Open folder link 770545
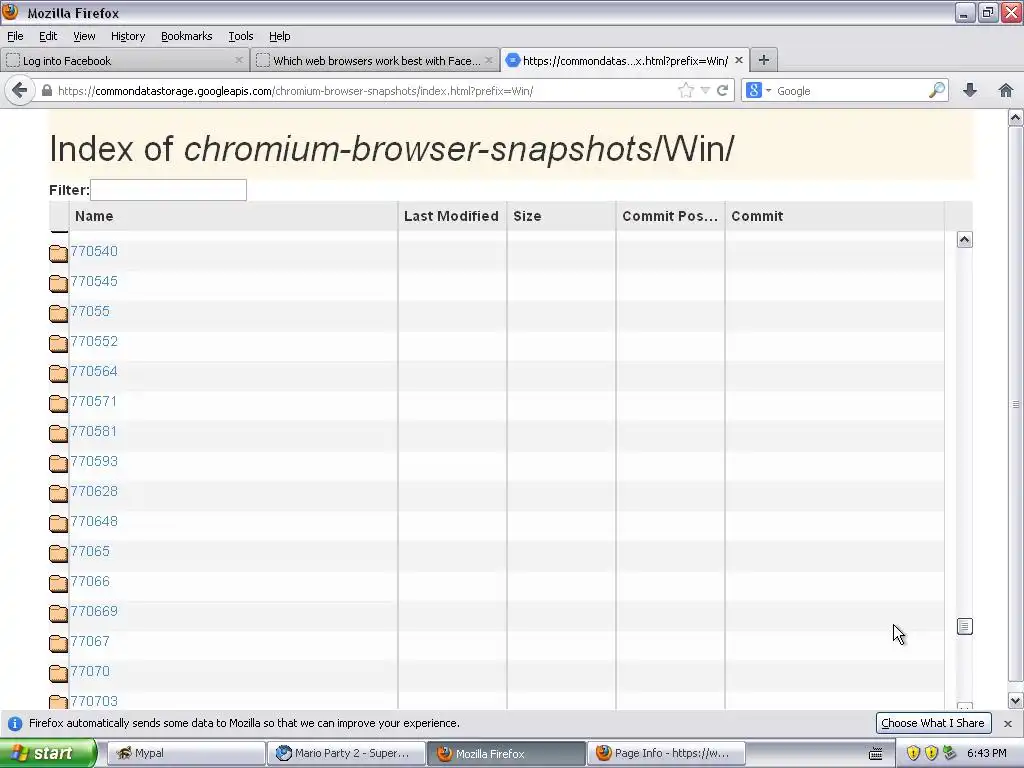This screenshot has width=1024, height=768. [x=94, y=281]
